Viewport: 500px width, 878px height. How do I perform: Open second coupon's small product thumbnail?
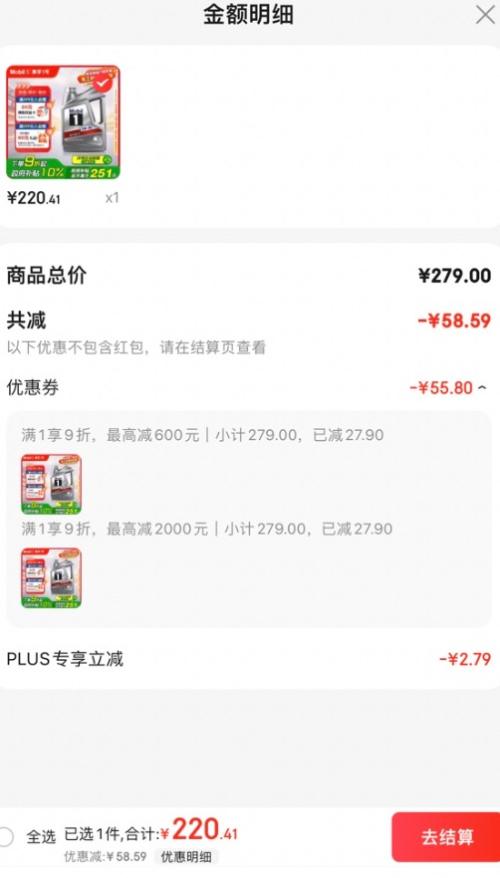51,578
